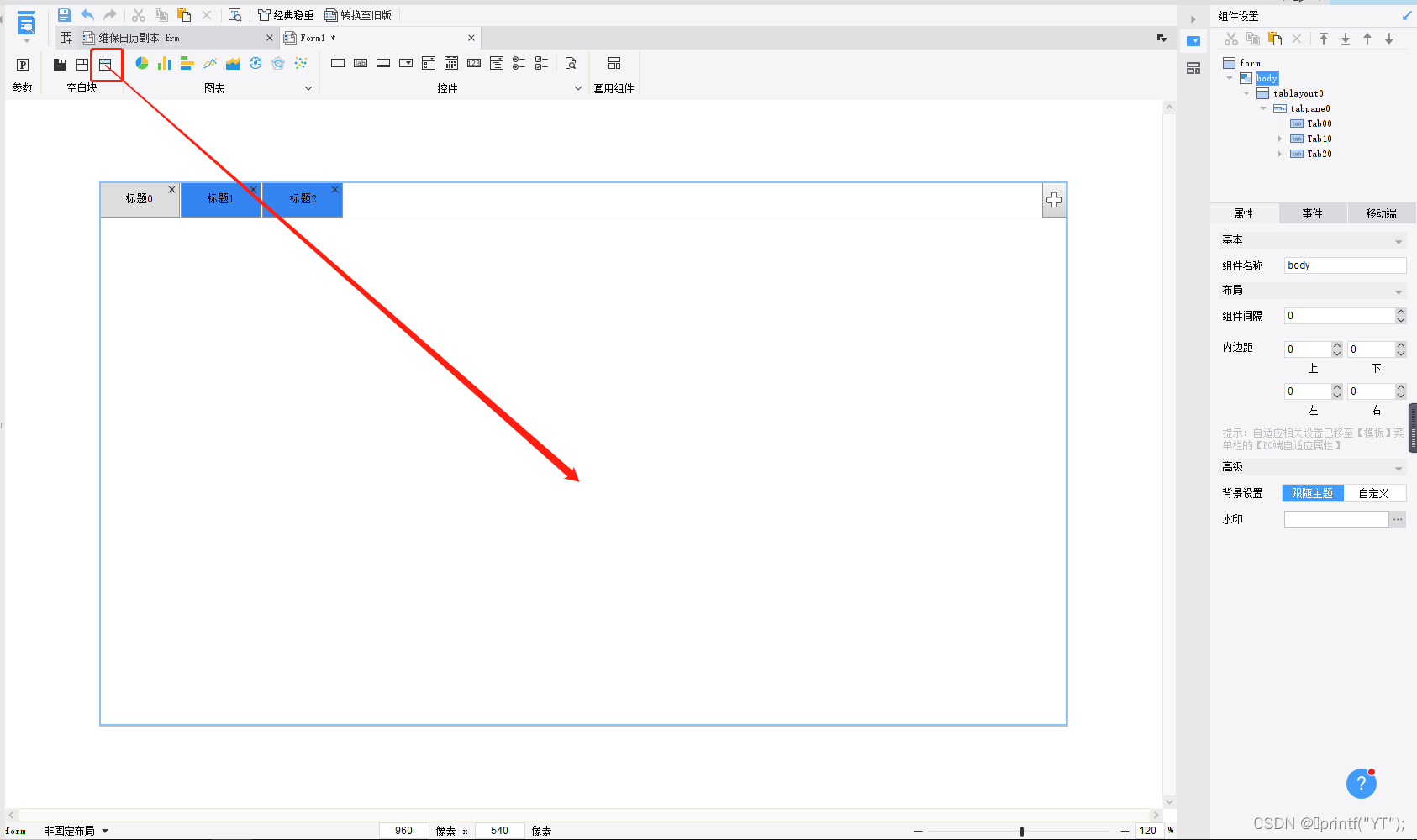Expand the chart types dropdown arrow

tap(308, 88)
